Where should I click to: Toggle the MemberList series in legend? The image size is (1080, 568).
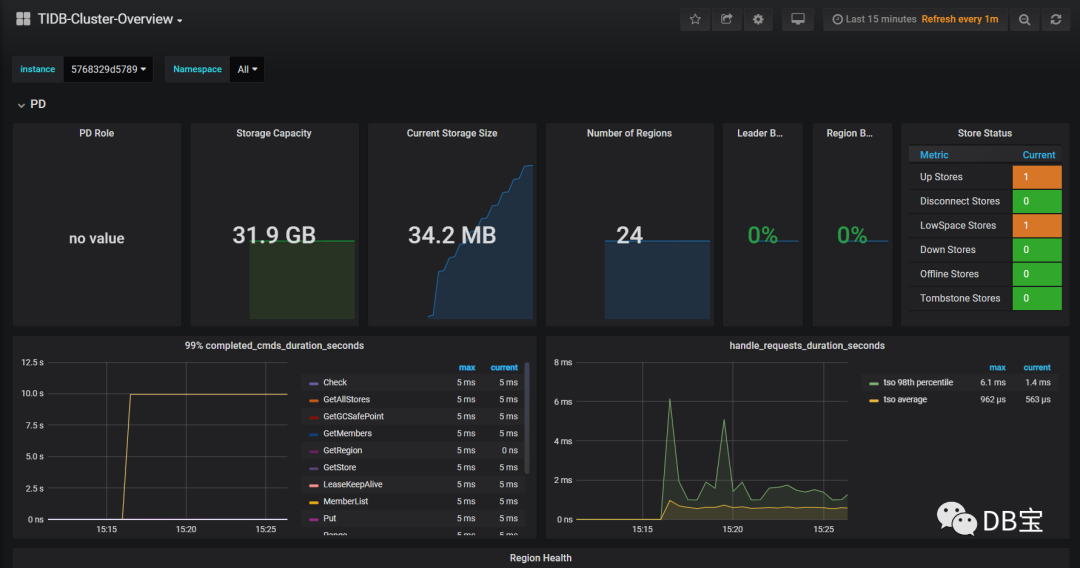(346, 501)
